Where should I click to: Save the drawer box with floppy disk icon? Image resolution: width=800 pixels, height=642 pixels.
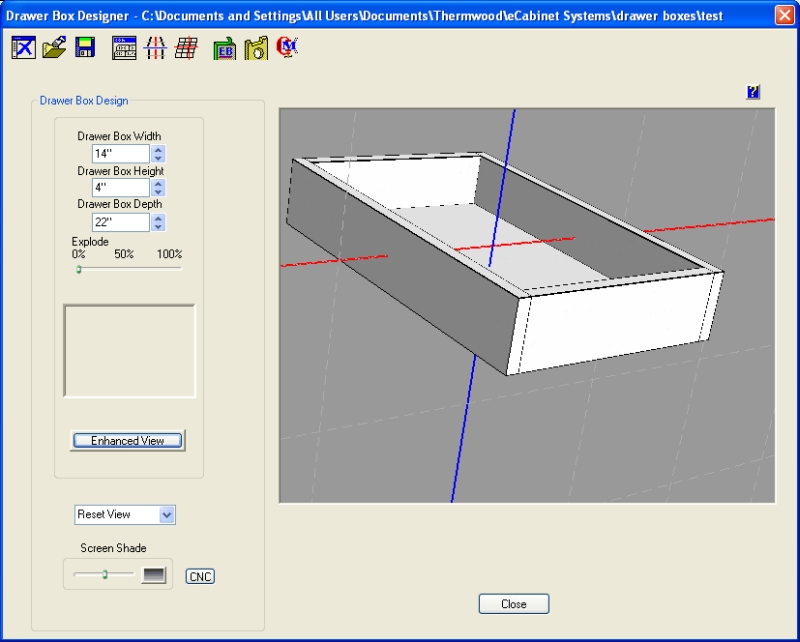click(x=85, y=47)
